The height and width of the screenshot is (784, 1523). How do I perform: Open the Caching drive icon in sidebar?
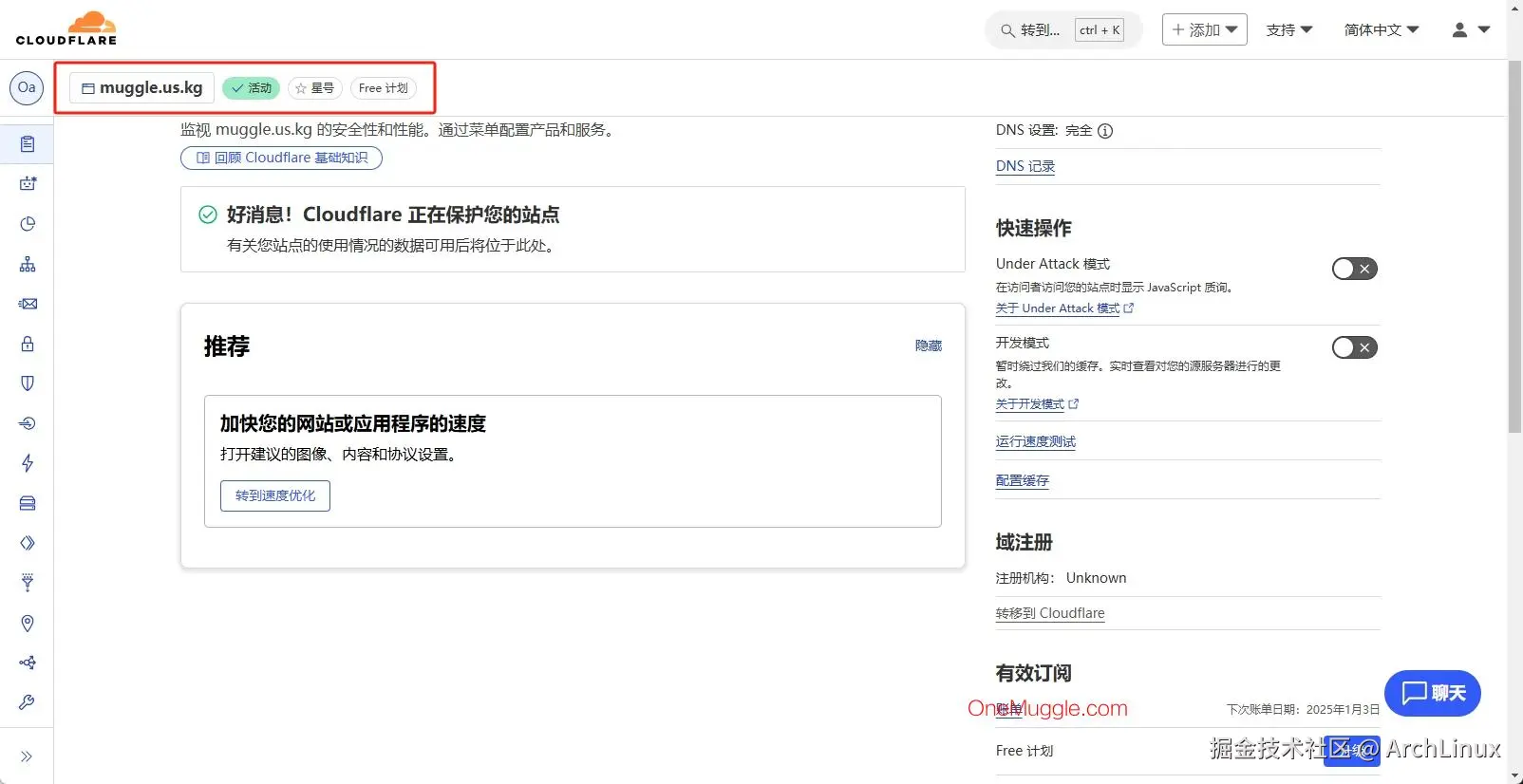pyautogui.click(x=28, y=503)
